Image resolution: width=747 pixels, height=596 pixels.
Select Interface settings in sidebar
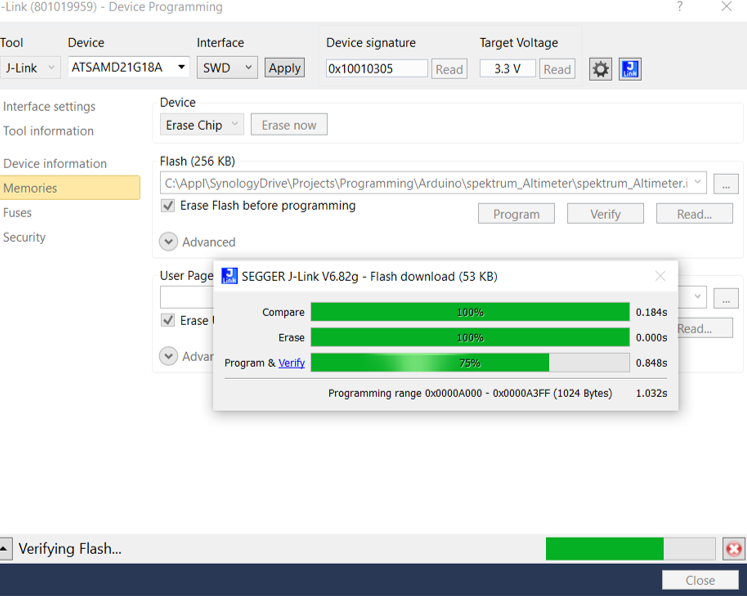click(49, 106)
